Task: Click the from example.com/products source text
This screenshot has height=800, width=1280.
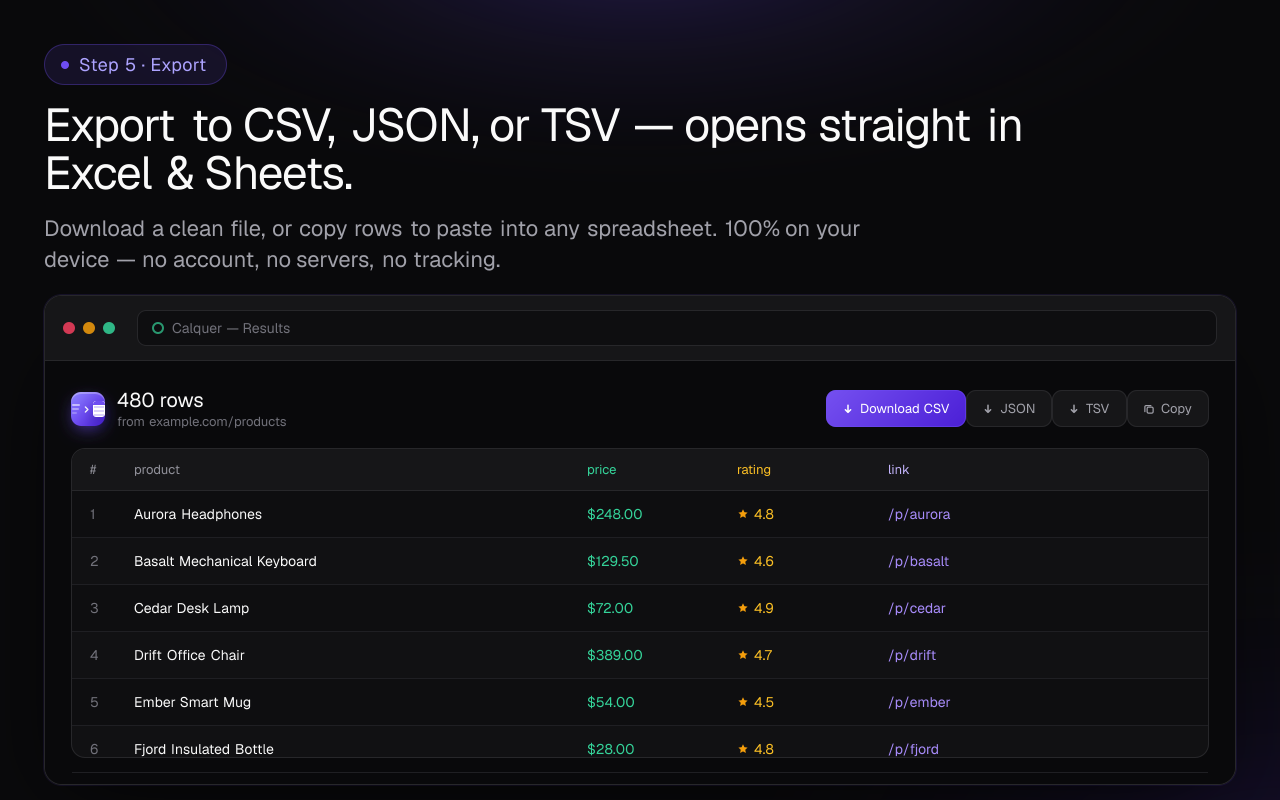Action: [x=202, y=422]
